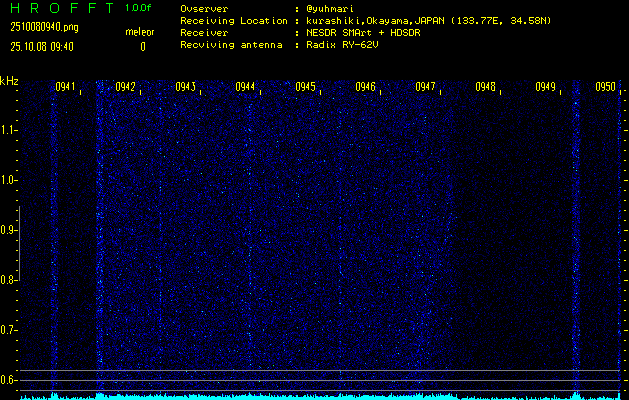Click the meteor count label
Viewport: 629px width, 400px height.
click(x=140, y=32)
